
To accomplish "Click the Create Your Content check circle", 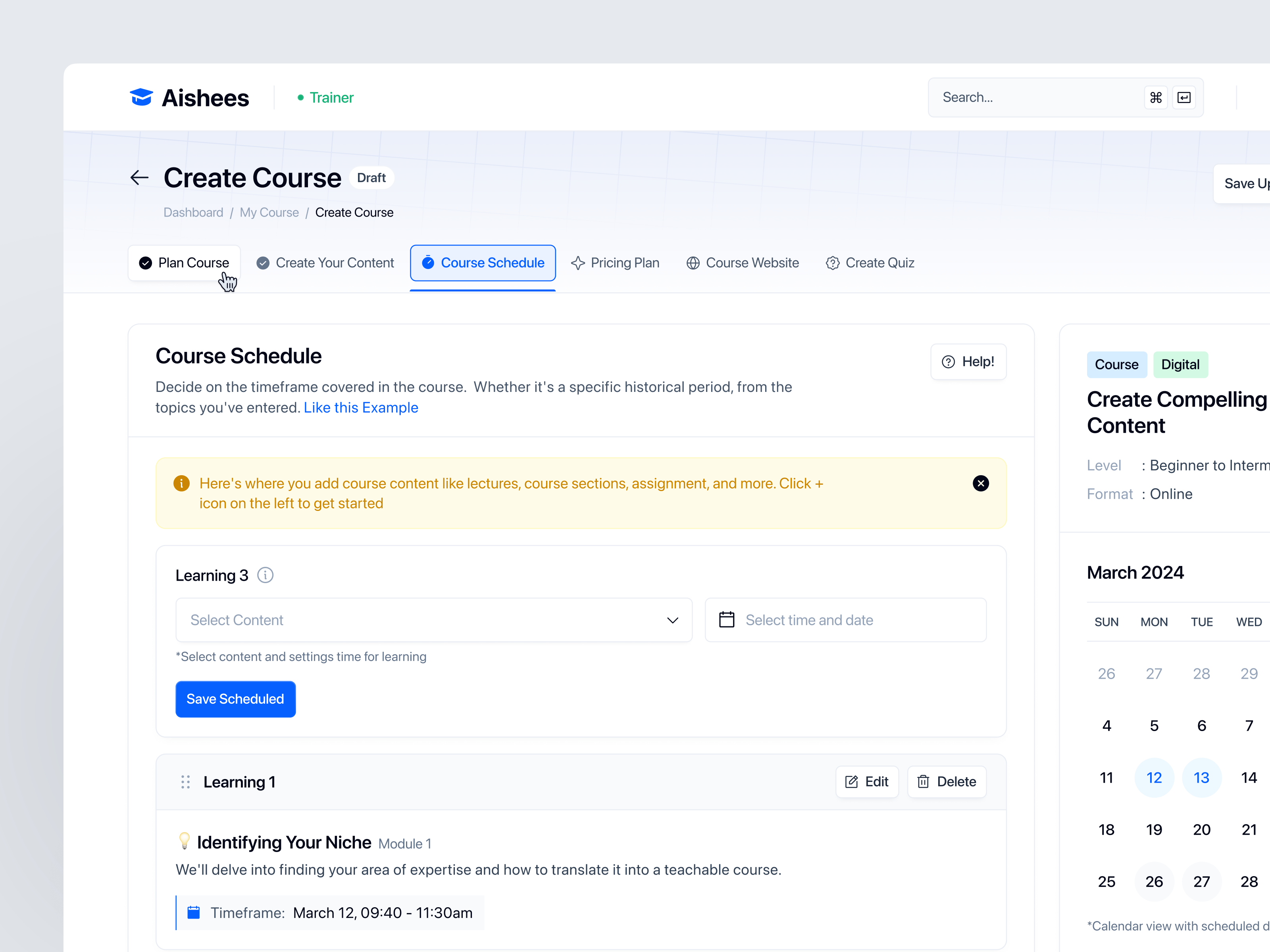I will pos(263,263).
